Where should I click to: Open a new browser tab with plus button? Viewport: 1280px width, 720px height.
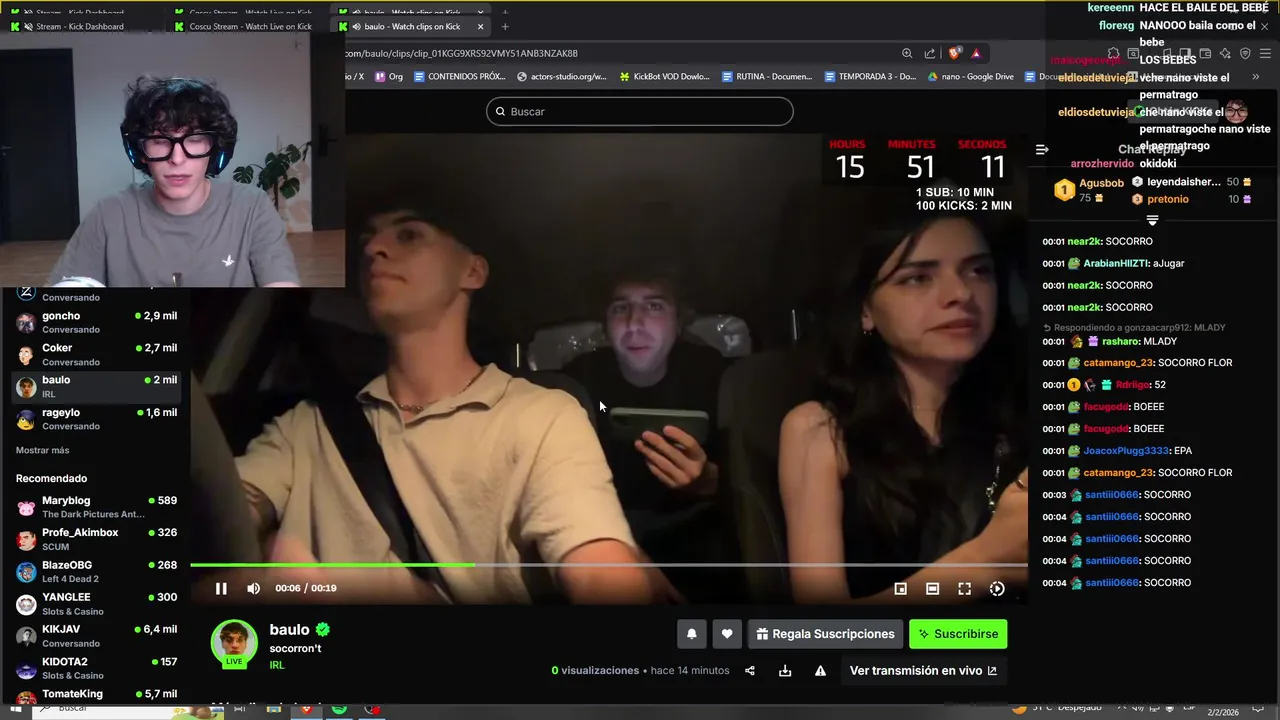(x=505, y=27)
